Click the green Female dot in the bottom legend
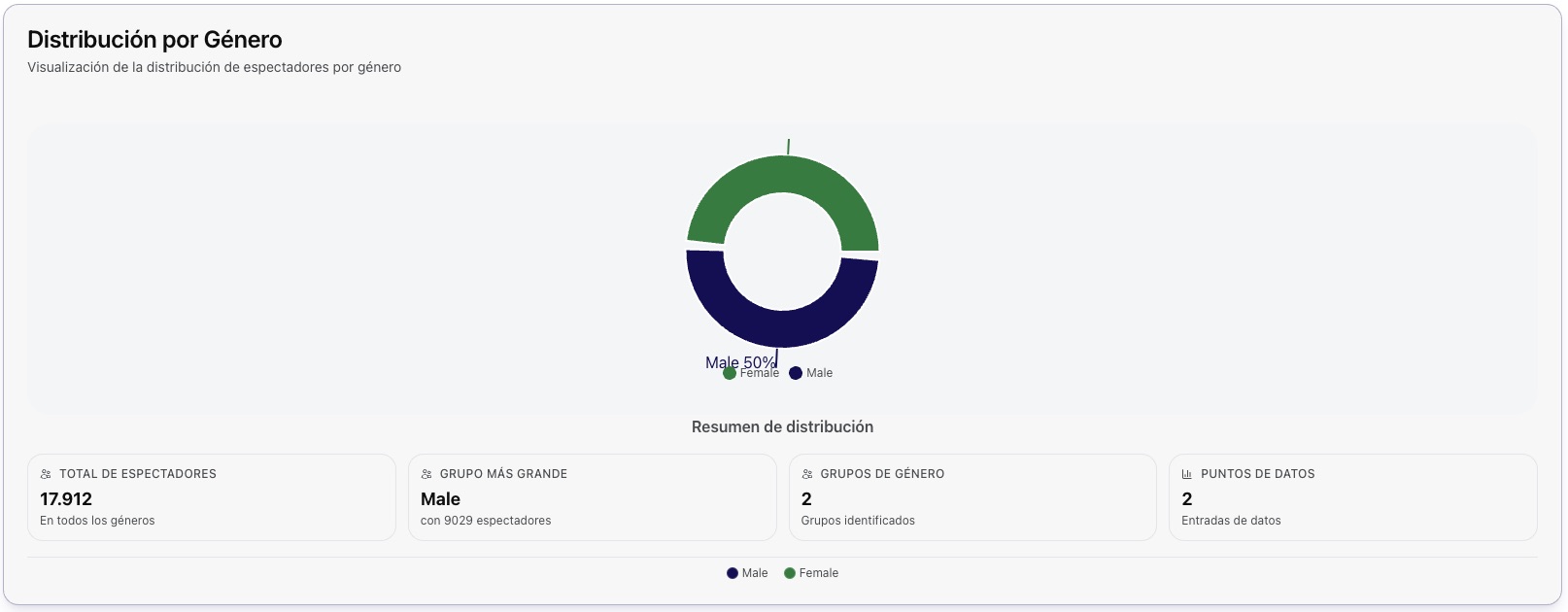Screen dimensions: 1568x612 point(790,573)
